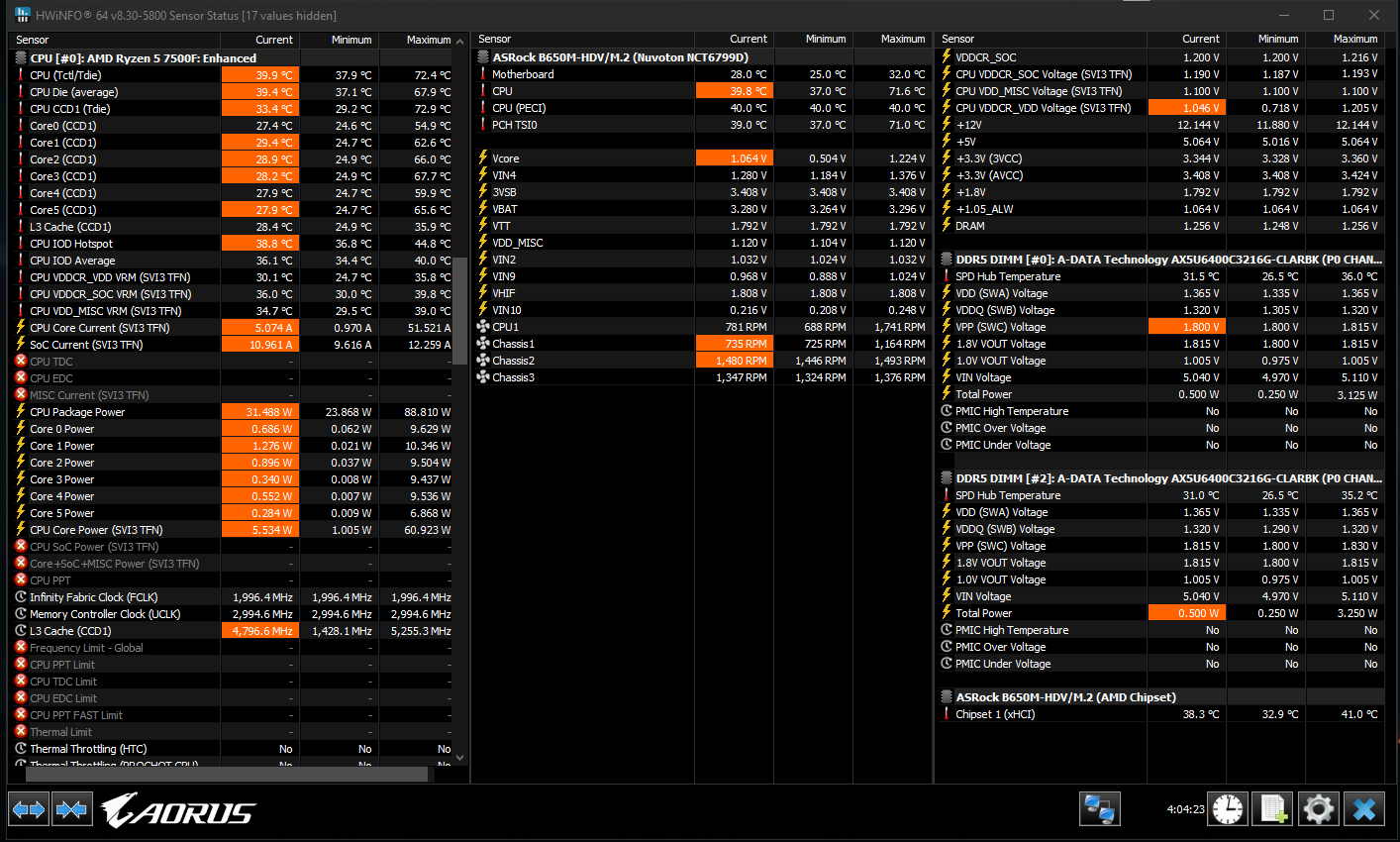
Task: Close sensors using the blue X button
Action: pyautogui.click(x=1364, y=808)
